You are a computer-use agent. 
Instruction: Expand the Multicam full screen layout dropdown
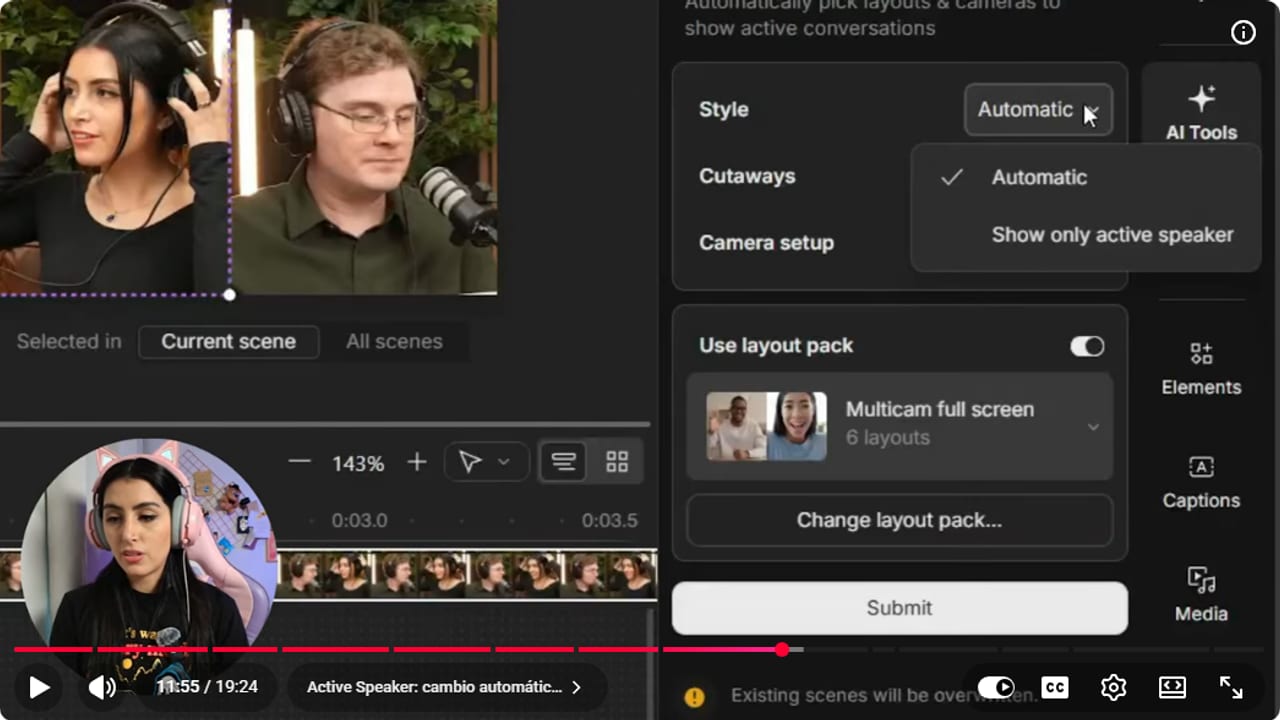(x=1093, y=427)
